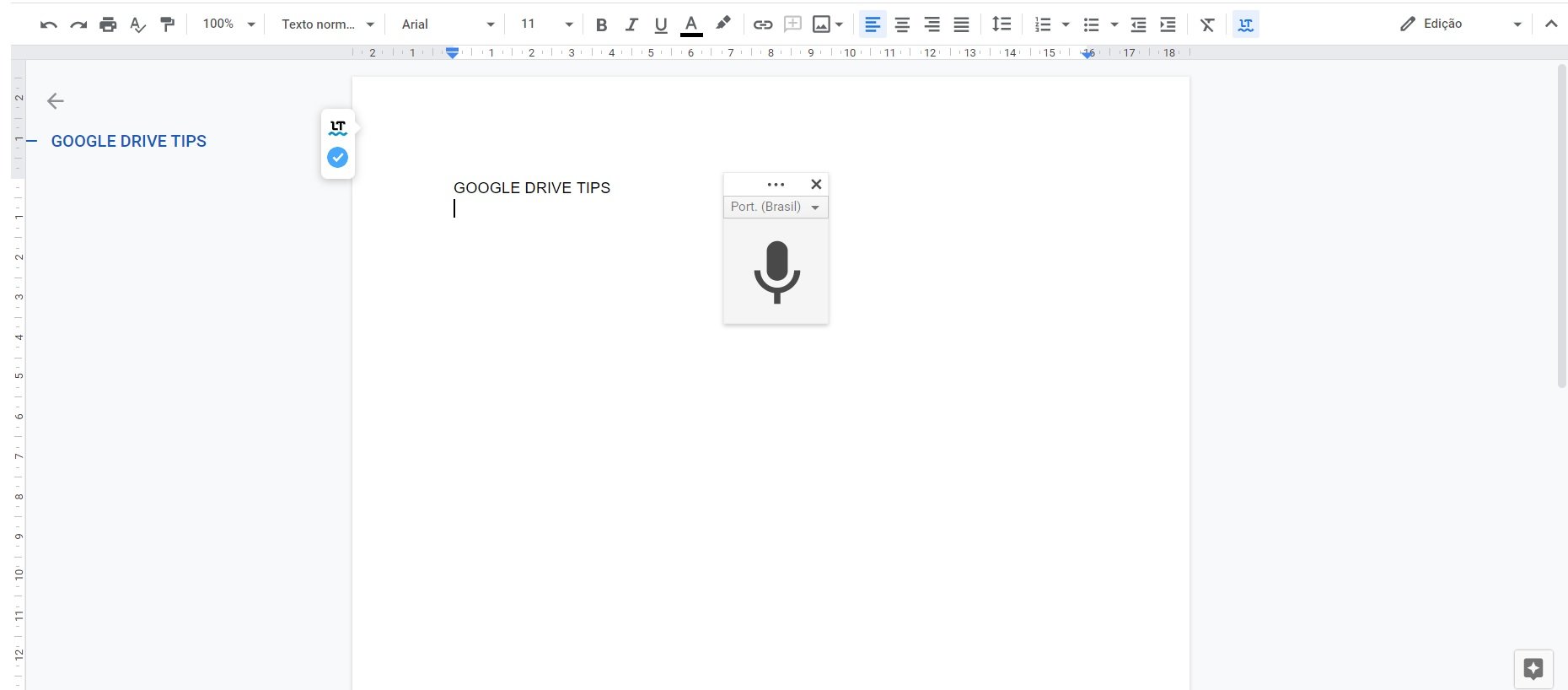Click the LanguageTool LT logo widget
This screenshot has width=1568, height=690.
338,128
